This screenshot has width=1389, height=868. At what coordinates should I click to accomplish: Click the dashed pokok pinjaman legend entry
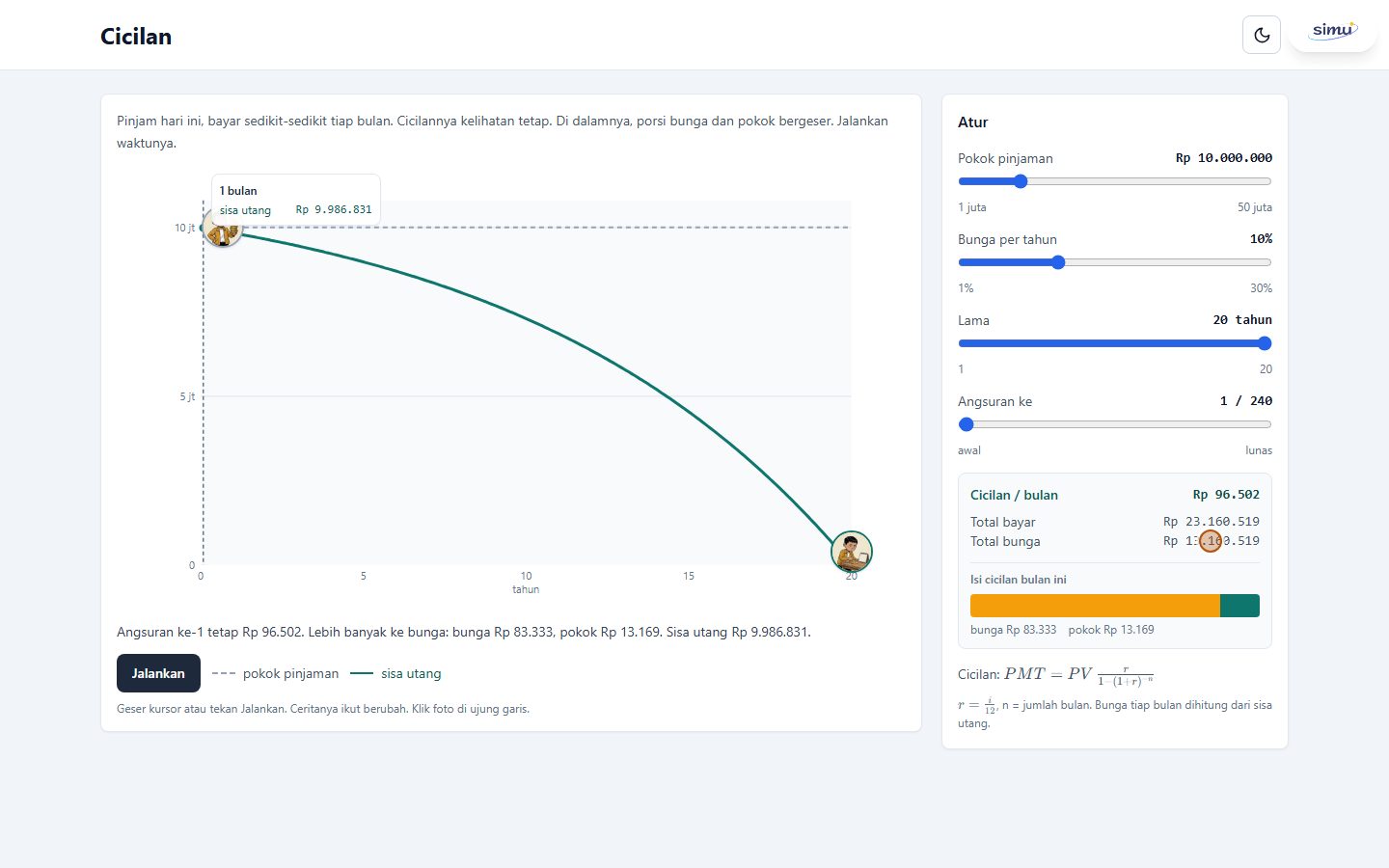(276, 674)
